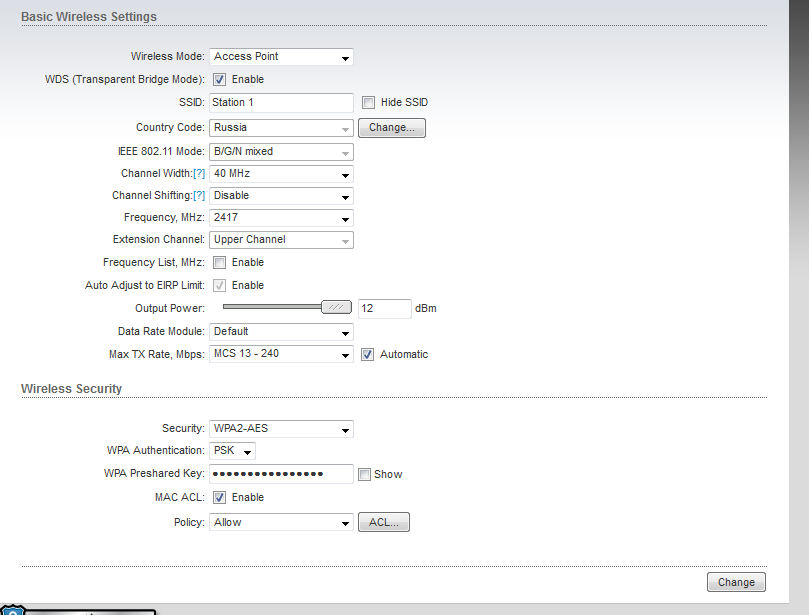809x615 pixels.
Task: Expand Max TX Rate dropdown
Action: coord(281,354)
